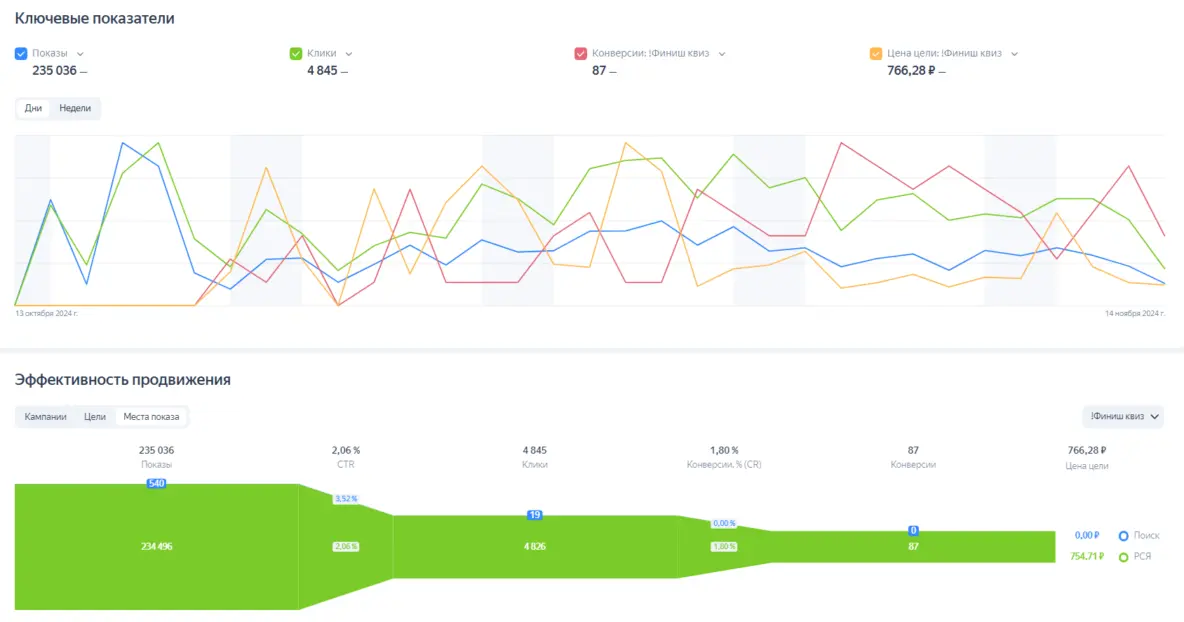Select the Места показа tab
Viewport: 1184px width, 622px height.
(x=151, y=417)
